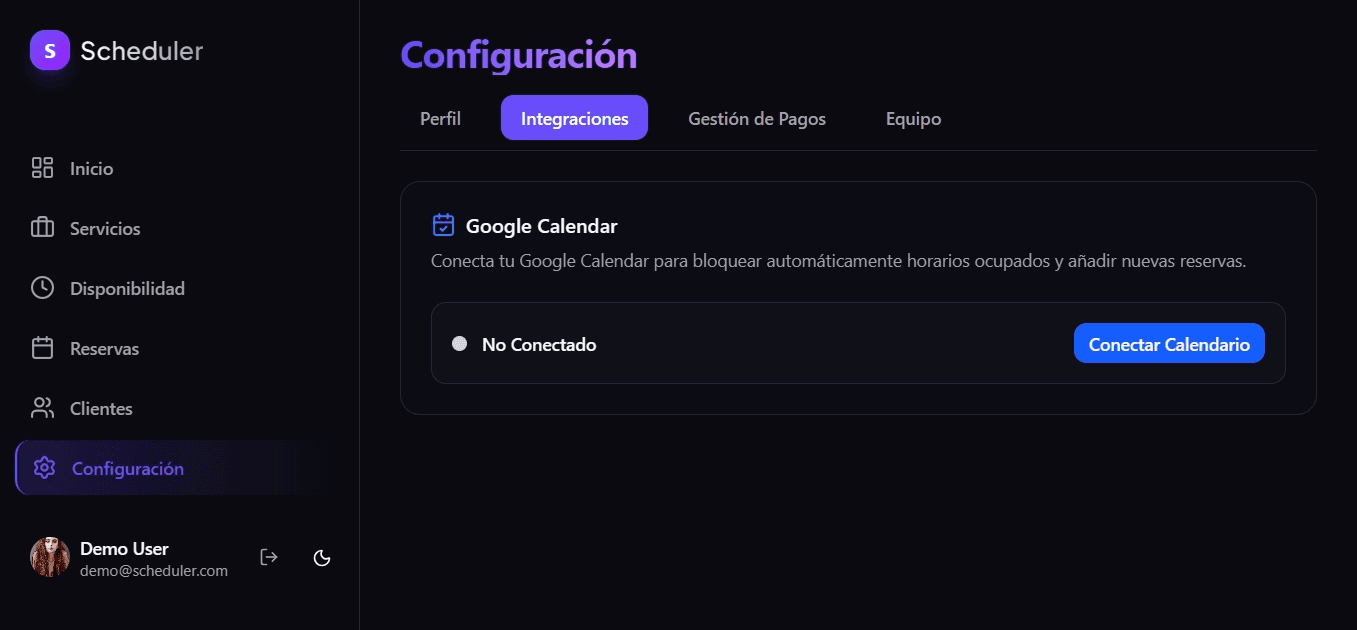Click the Servicios briefcase icon
The image size is (1357, 630).
coord(42,228)
